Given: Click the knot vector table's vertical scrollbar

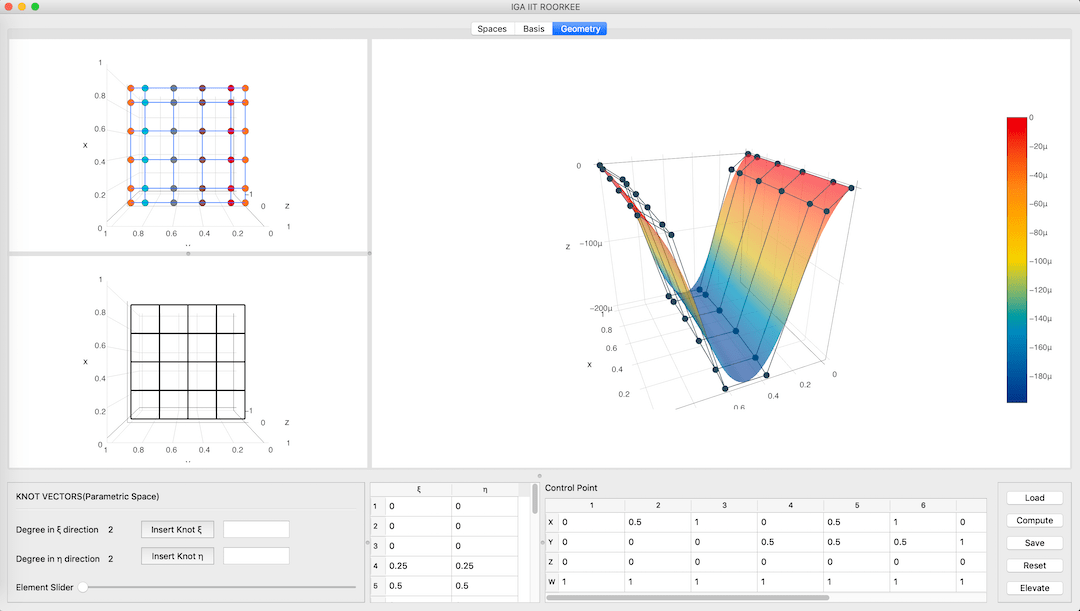Looking at the screenshot, I should [x=535, y=498].
